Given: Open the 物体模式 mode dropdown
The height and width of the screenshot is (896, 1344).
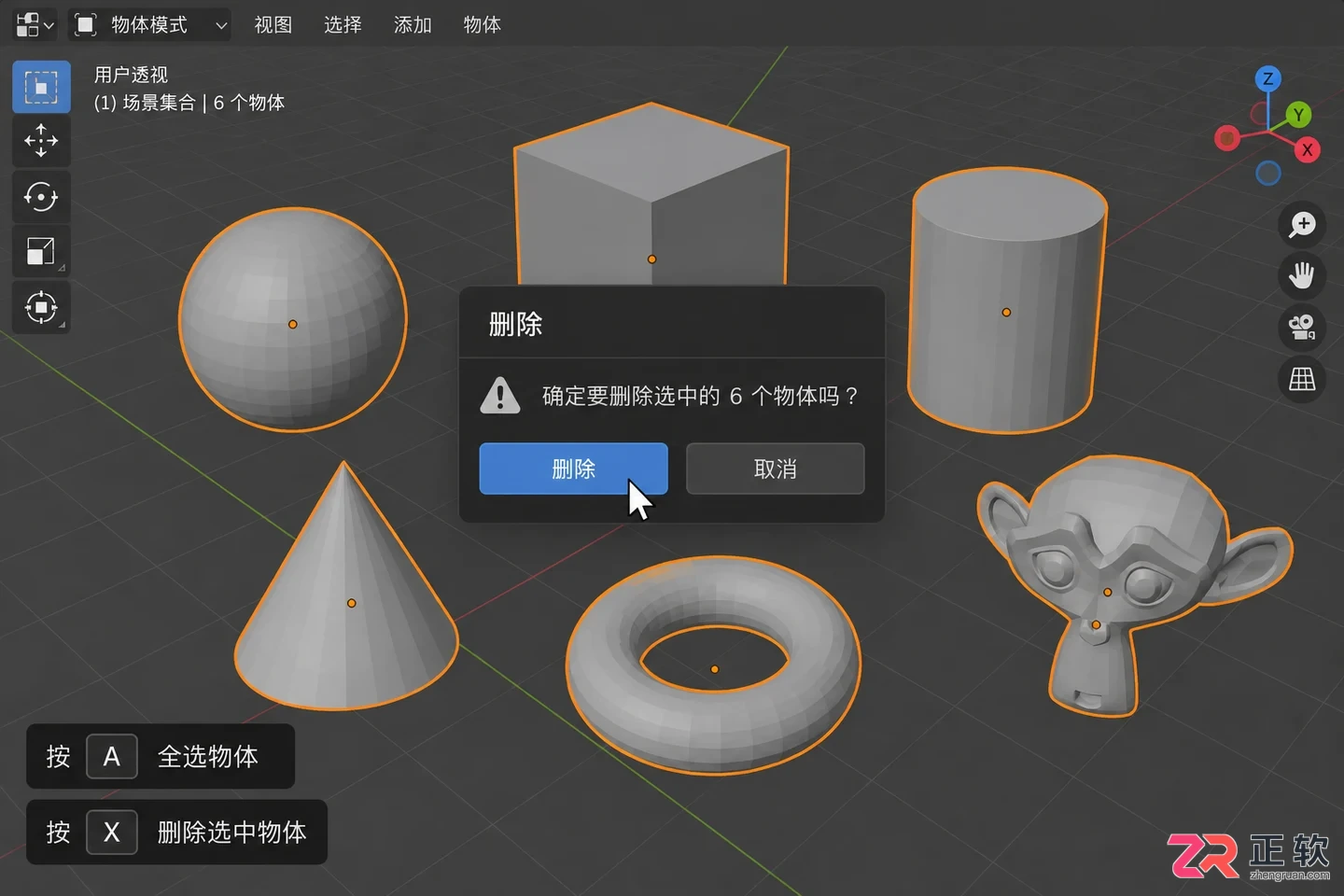Looking at the screenshot, I should 151,24.
